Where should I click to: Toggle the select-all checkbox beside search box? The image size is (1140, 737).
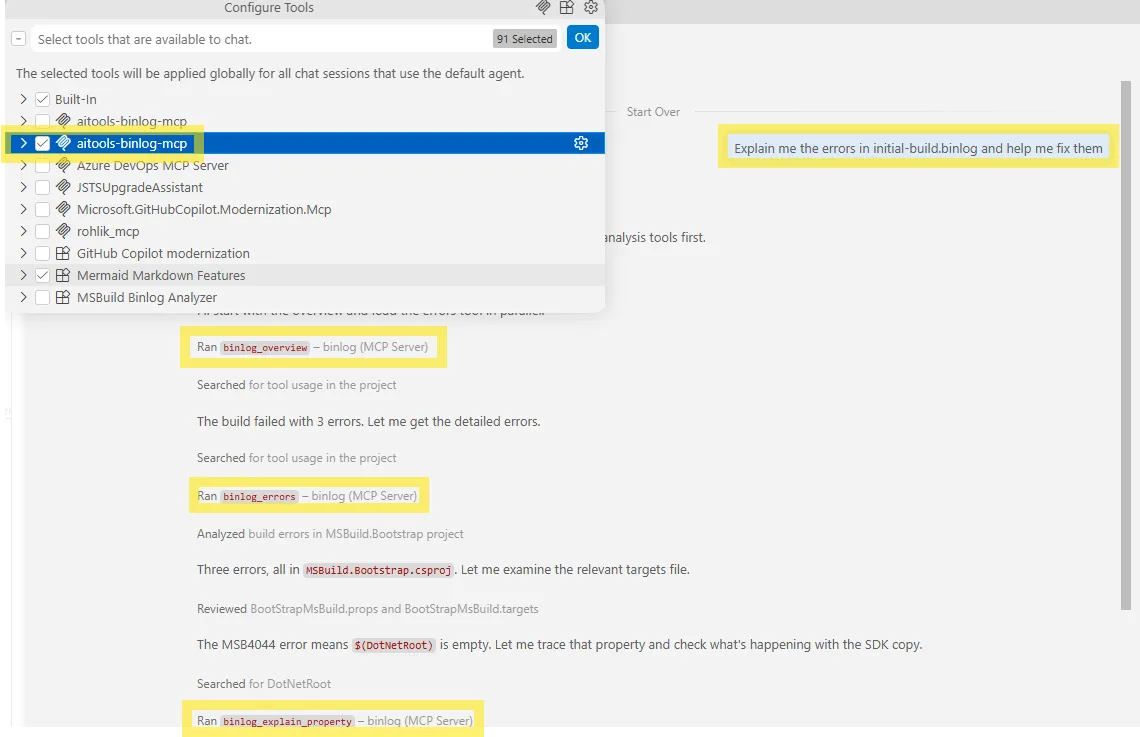click(19, 39)
